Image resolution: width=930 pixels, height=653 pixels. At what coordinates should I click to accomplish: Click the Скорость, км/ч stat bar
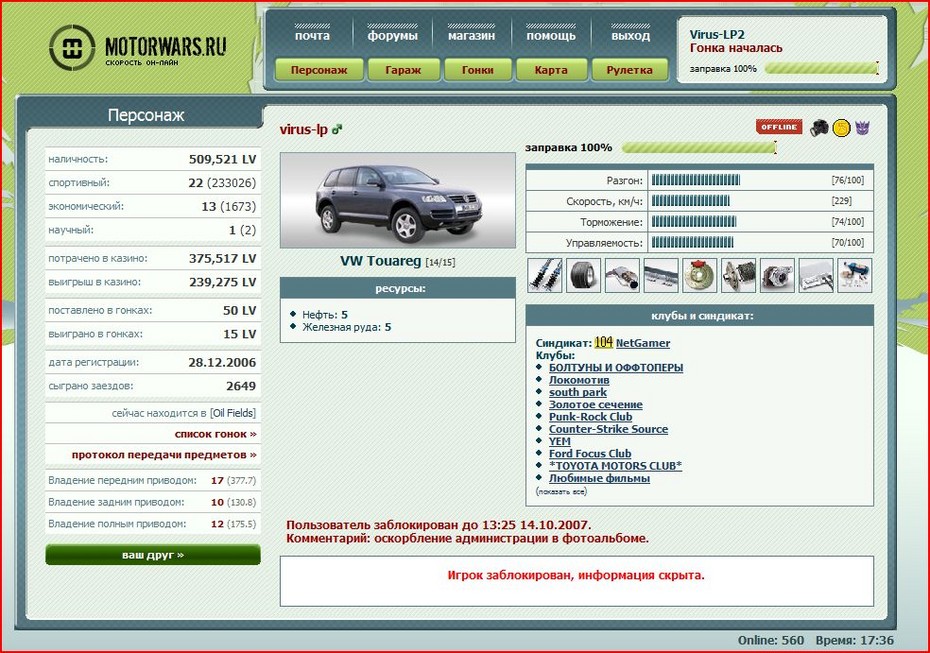[x=690, y=201]
